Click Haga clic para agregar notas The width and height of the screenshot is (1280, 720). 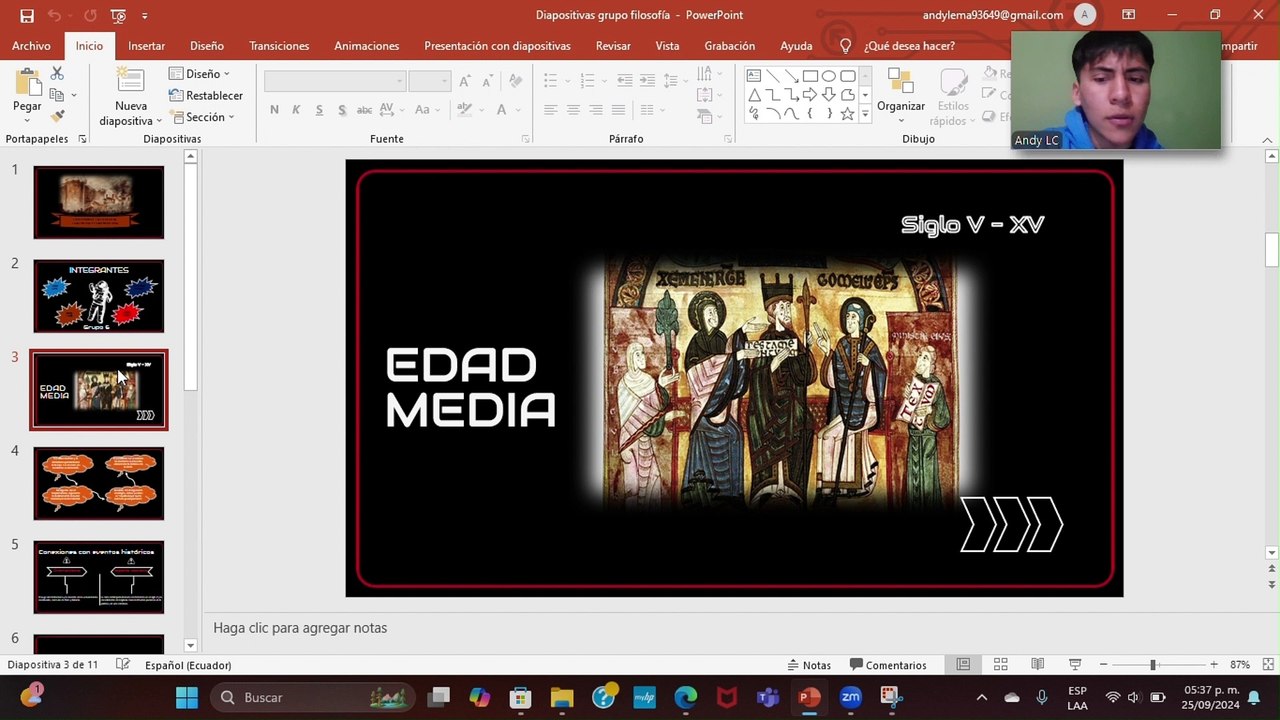tap(300, 628)
